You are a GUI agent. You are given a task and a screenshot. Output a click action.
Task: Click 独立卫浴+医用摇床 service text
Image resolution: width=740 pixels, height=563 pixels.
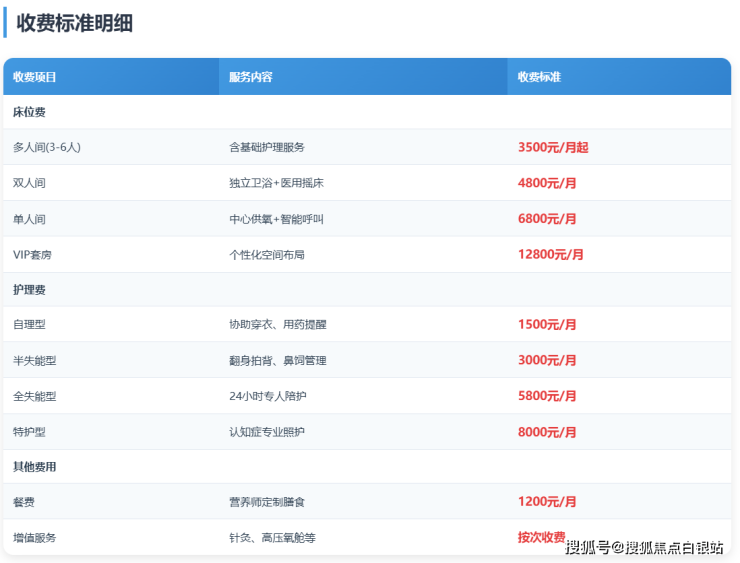pos(276,183)
